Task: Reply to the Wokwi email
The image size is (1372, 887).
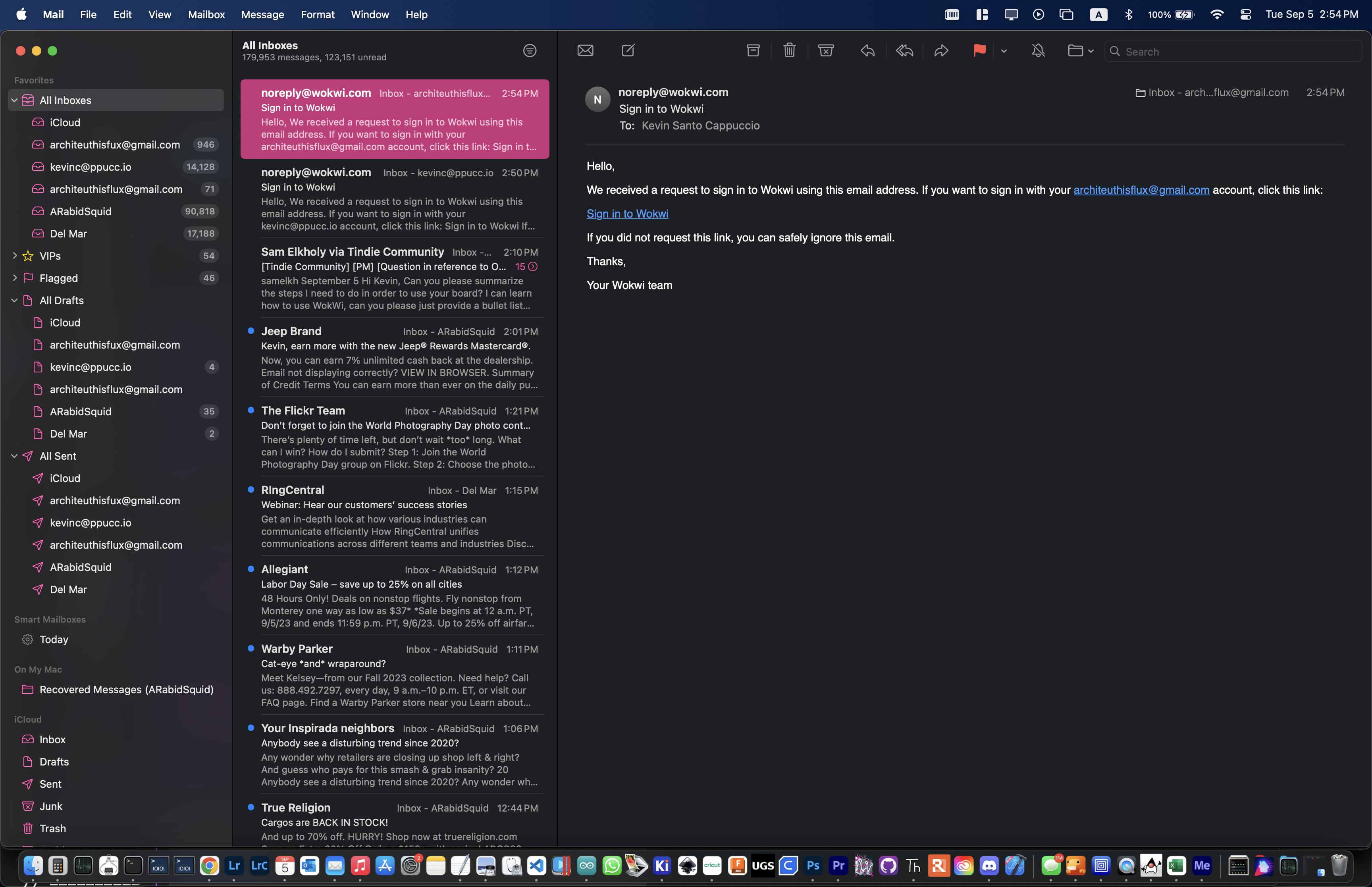Action: 868,51
